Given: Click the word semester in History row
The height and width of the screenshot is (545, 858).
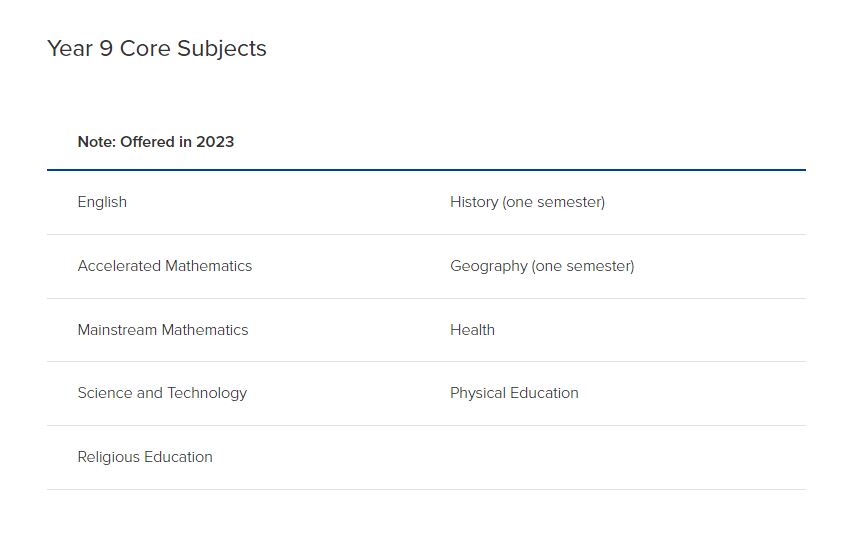Looking at the screenshot, I should (x=569, y=202).
